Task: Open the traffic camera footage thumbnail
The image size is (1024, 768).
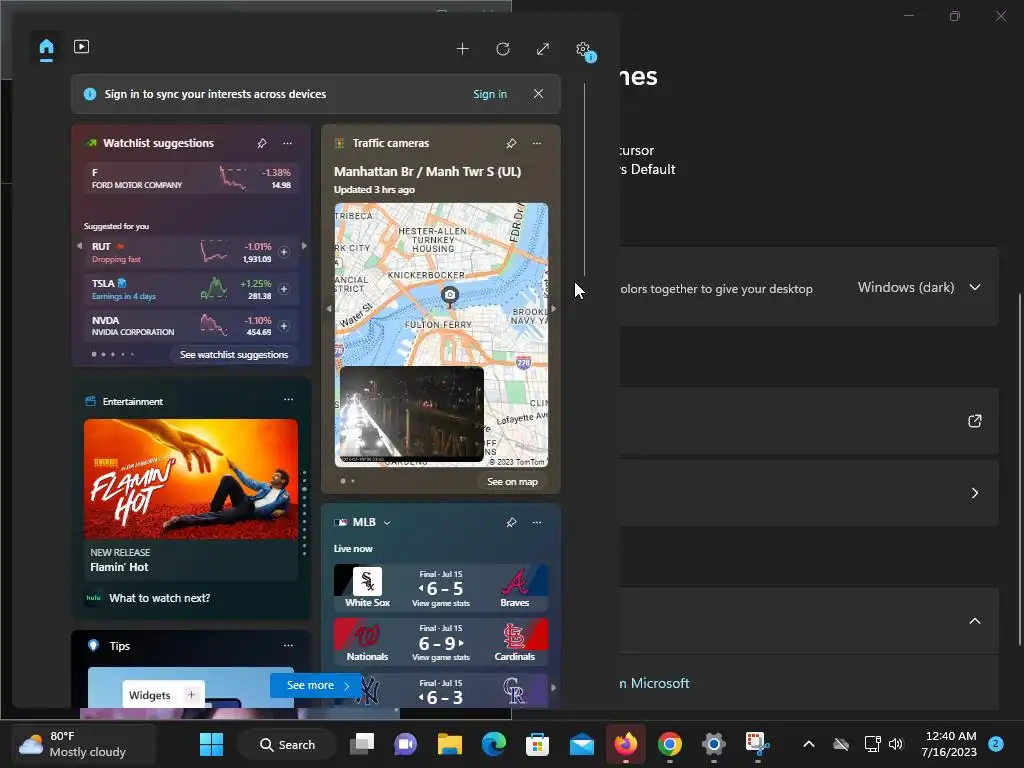Action: pos(412,413)
